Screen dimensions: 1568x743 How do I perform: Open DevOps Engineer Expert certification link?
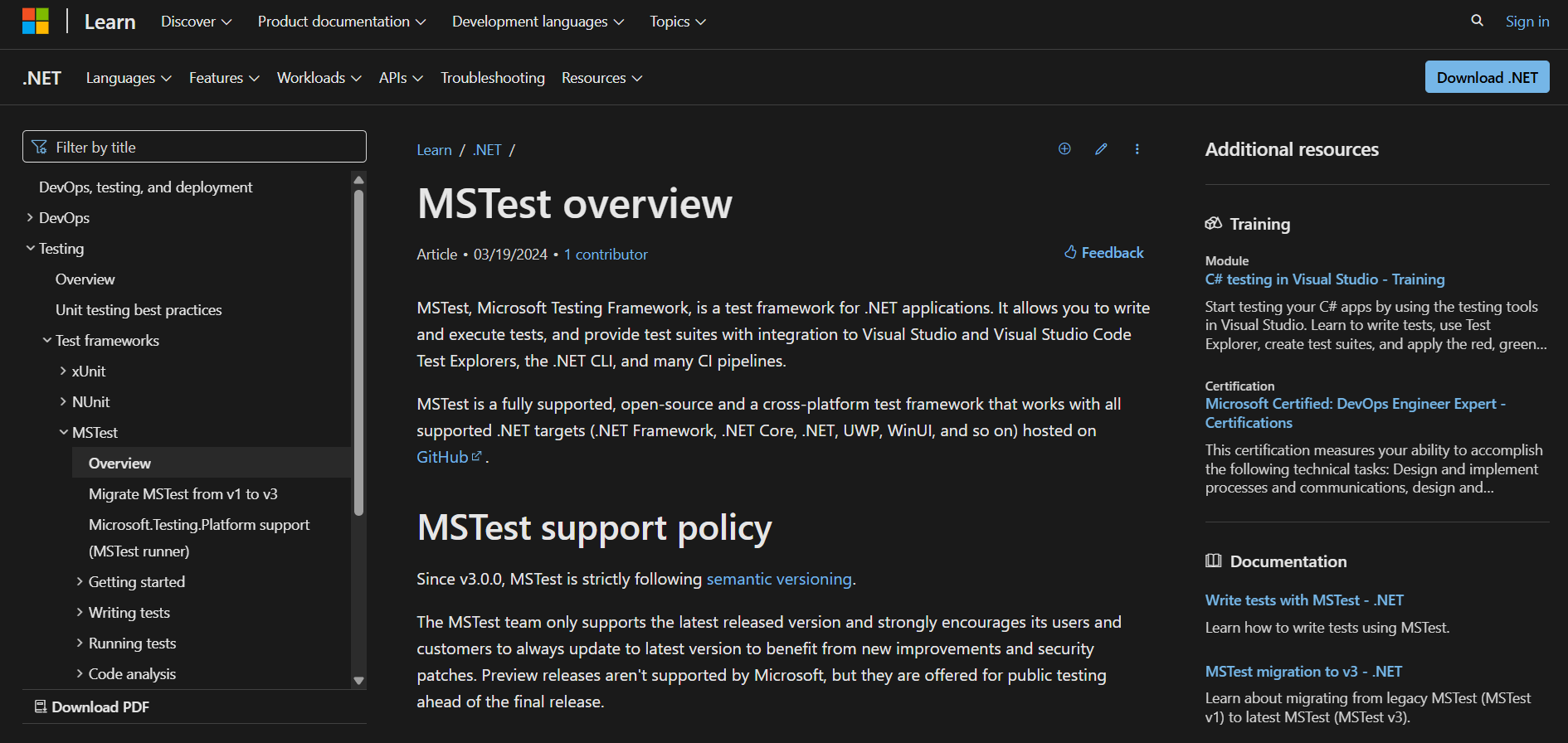[1355, 413]
